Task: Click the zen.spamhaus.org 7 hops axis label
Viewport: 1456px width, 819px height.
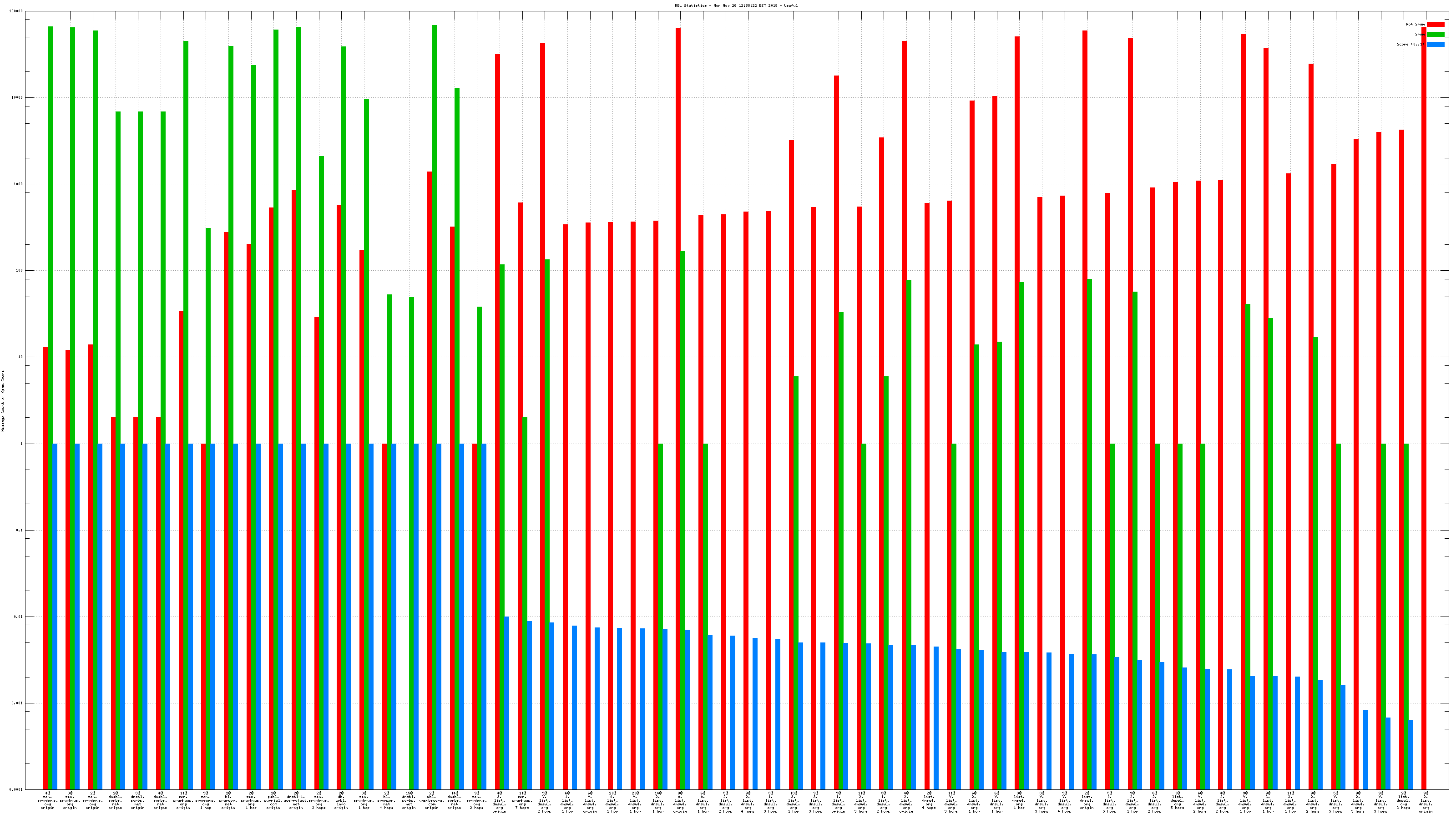Action: pyautogui.click(x=522, y=801)
